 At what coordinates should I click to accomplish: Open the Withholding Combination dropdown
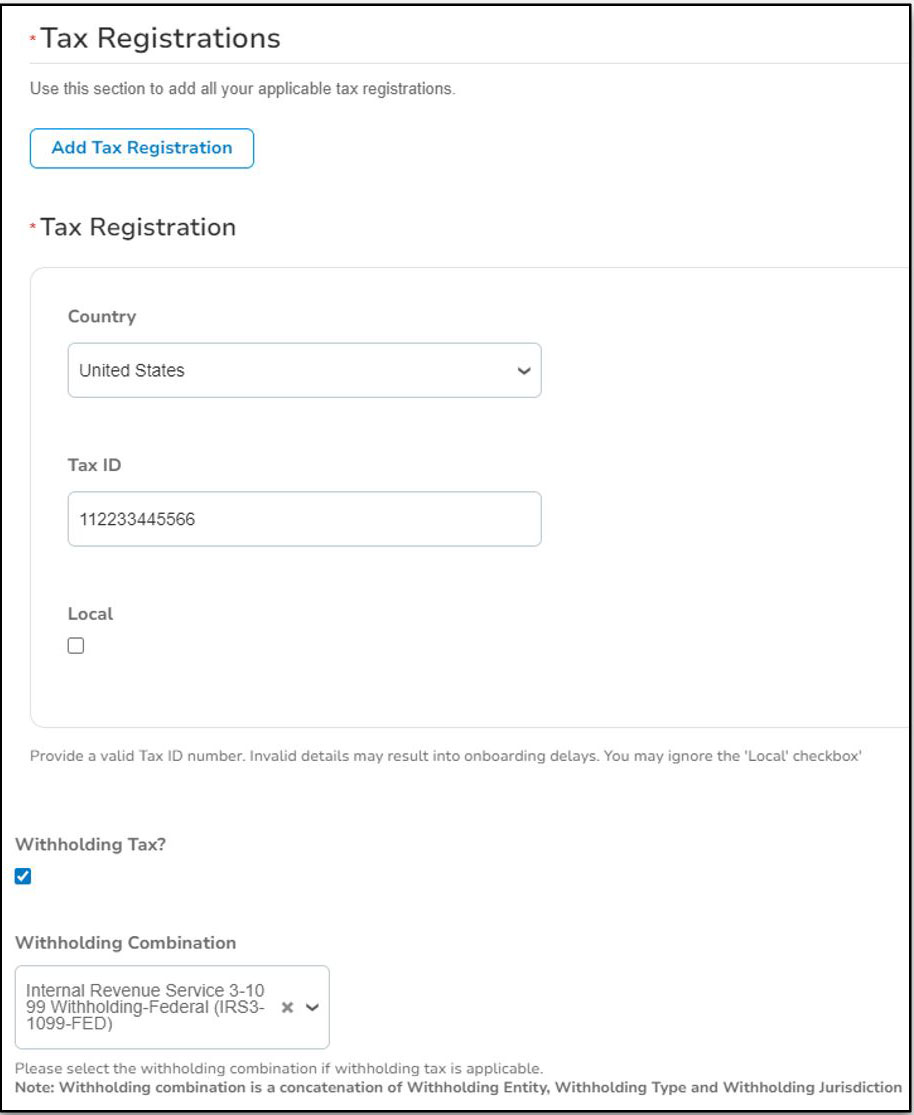(x=150, y=1007)
